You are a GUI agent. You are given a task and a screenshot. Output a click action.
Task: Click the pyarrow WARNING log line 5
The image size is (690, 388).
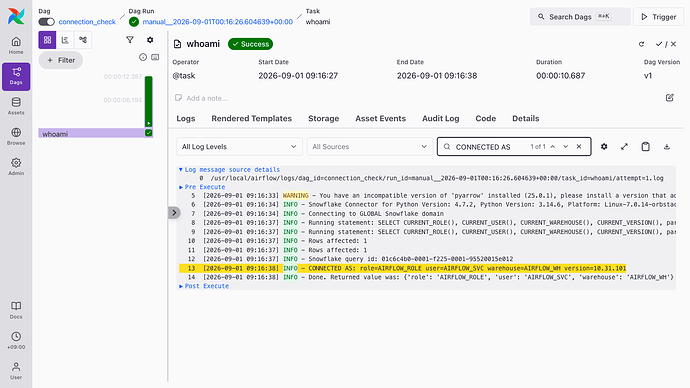pyautogui.click(x=427, y=195)
